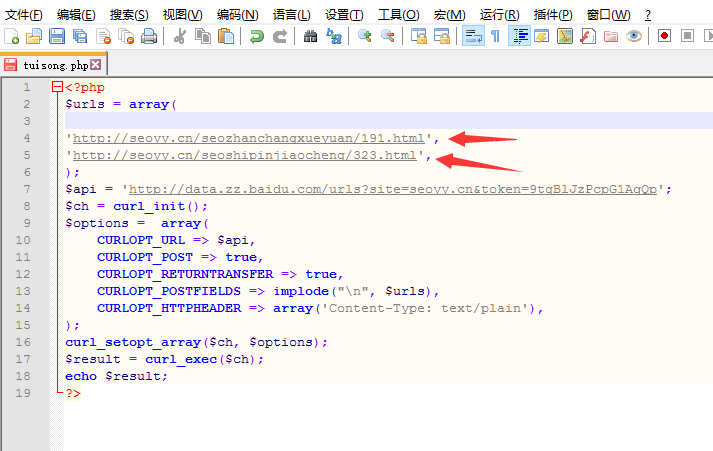This screenshot has width=713, height=451.
Task: Open the 编码(N) encoding menu
Action: pyautogui.click(x=237, y=14)
